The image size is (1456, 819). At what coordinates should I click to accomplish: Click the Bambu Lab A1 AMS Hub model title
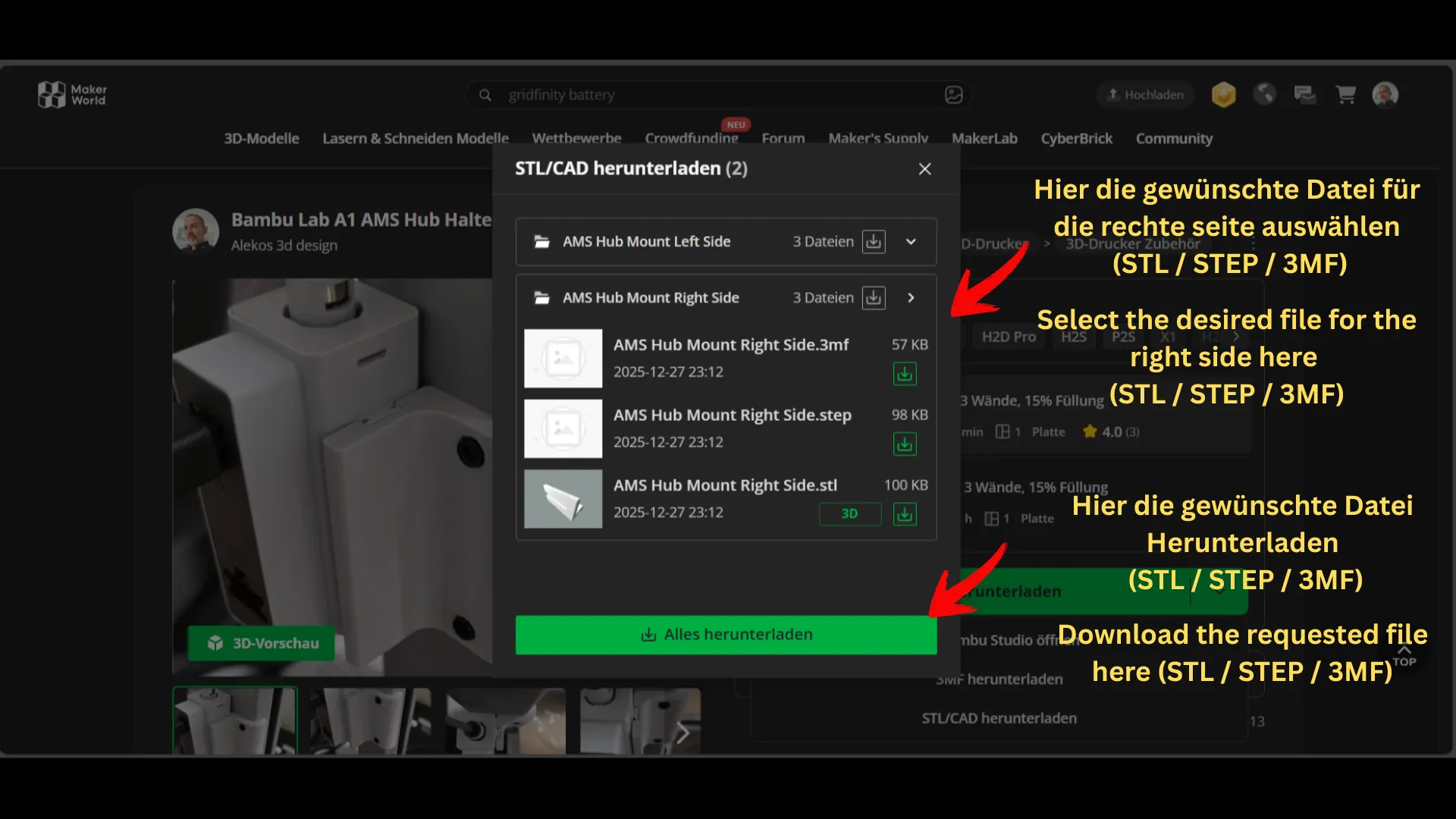click(x=362, y=220)
